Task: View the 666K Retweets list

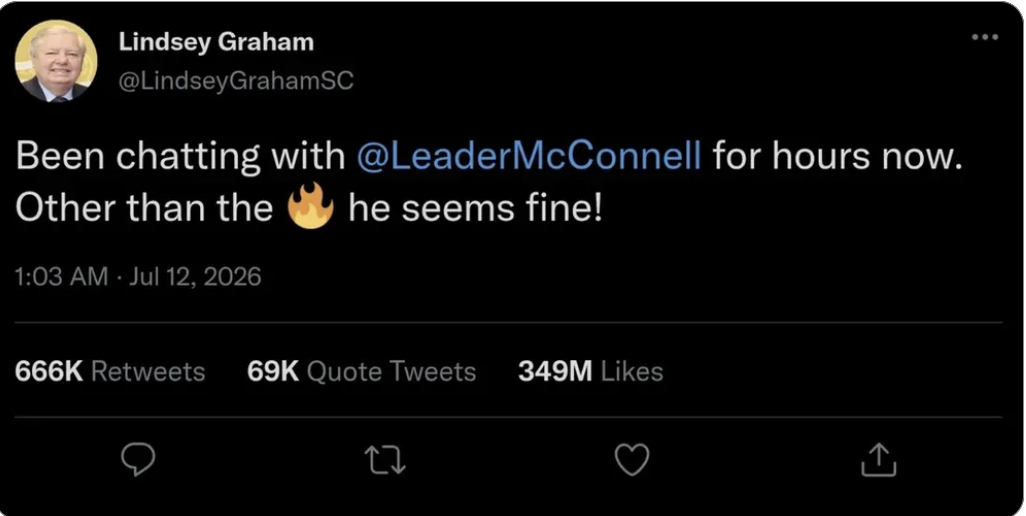Action: [x=109, y=371]
